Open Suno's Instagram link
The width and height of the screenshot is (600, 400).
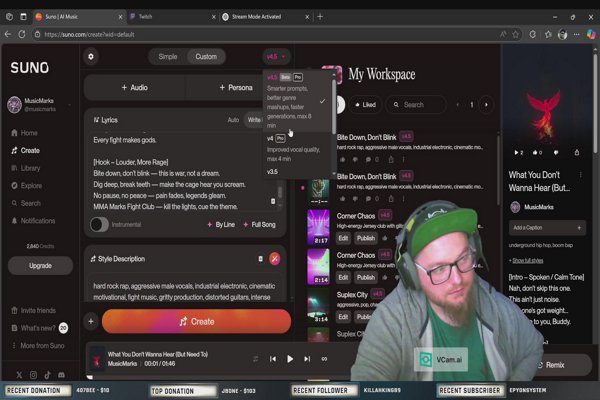tap(33, 375)
